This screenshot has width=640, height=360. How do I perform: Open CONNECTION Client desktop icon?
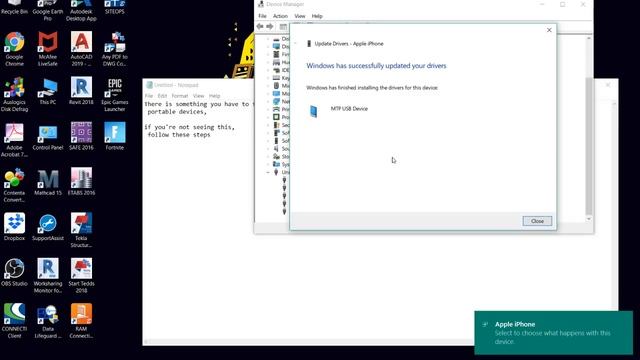14,321
